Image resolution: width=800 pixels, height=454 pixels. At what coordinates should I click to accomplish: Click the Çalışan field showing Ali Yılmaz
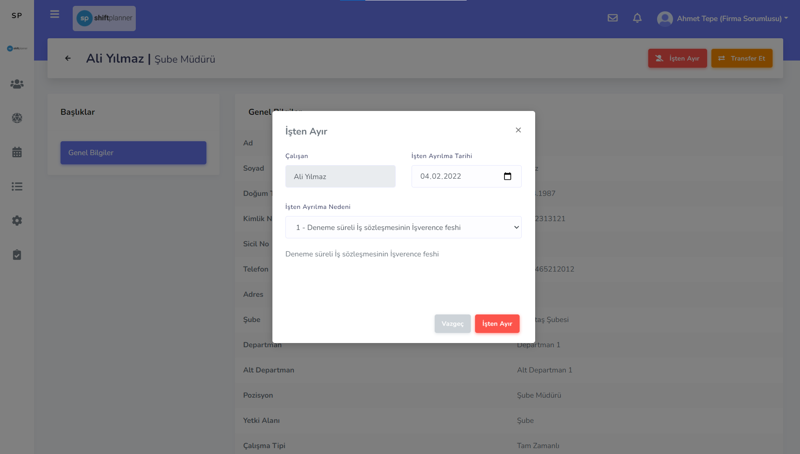click(340, 177)
